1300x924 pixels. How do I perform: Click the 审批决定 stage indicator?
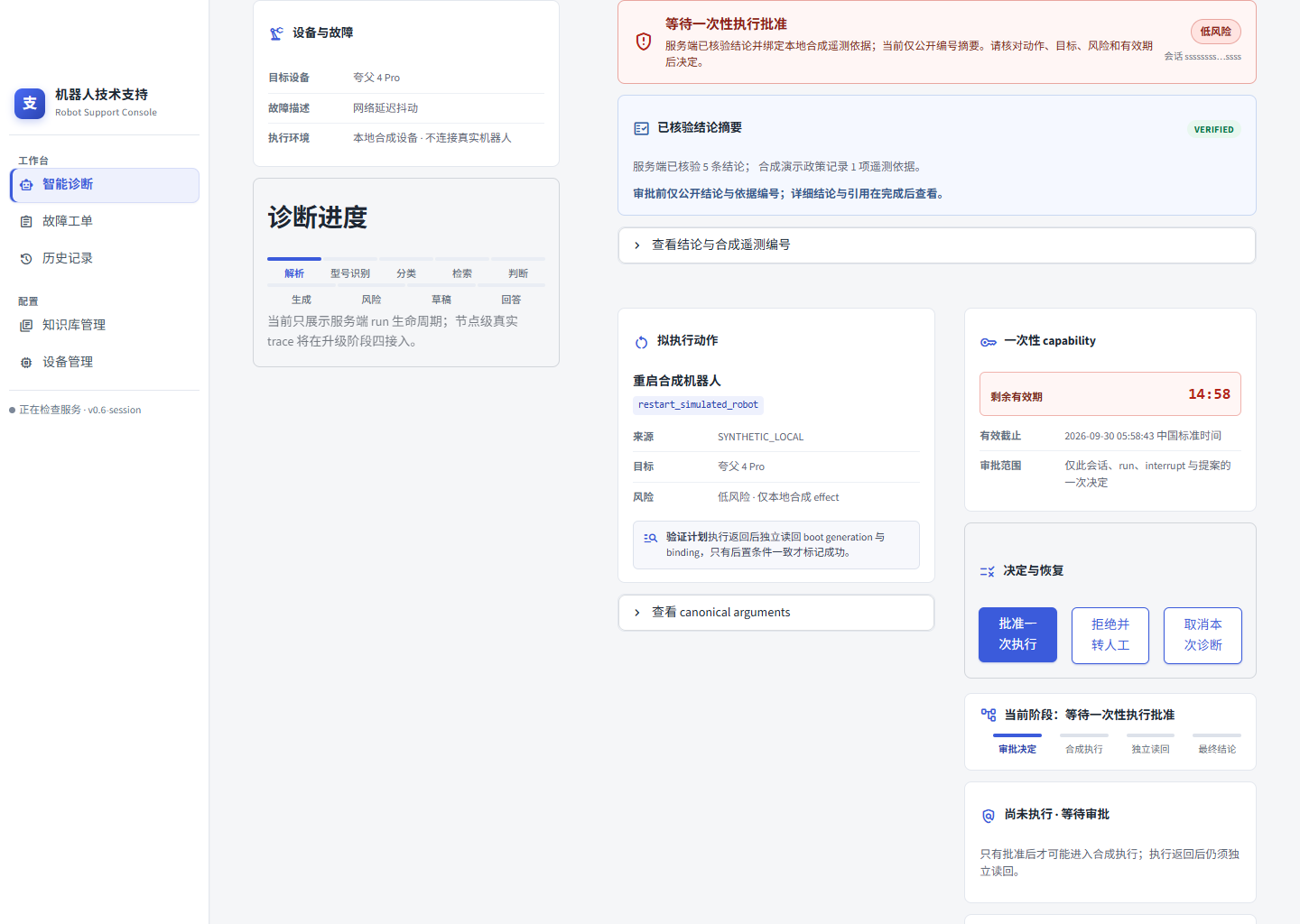[1017, 745]
